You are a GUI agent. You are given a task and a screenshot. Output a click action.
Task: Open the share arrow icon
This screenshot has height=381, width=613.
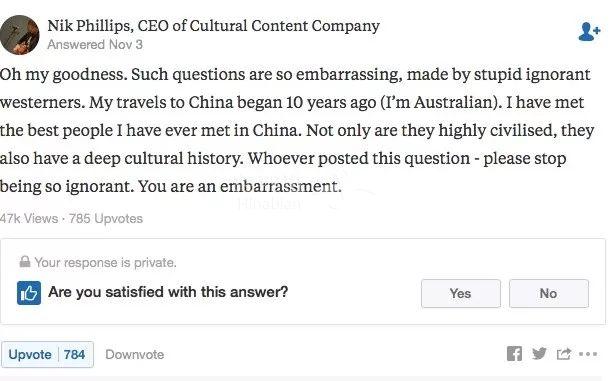point(563,354)
